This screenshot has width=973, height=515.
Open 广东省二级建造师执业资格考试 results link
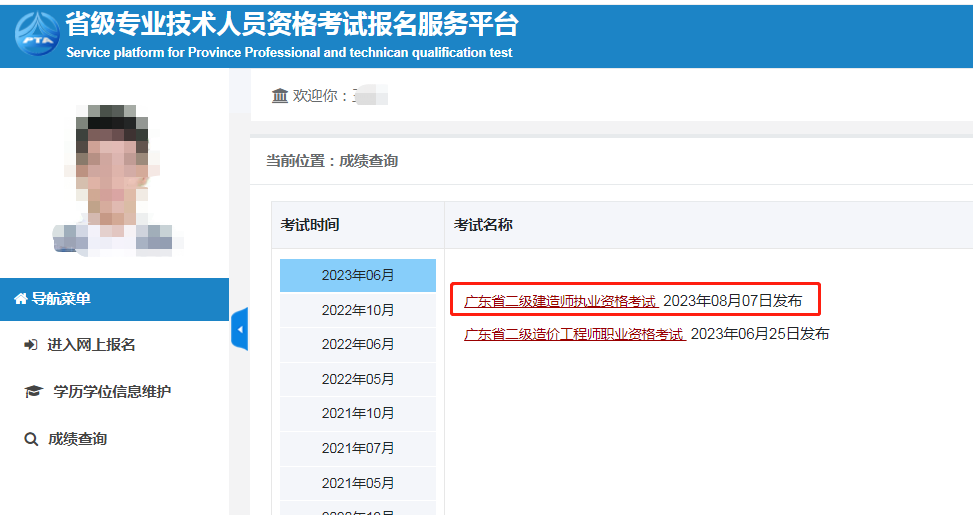tap(560, 301)
